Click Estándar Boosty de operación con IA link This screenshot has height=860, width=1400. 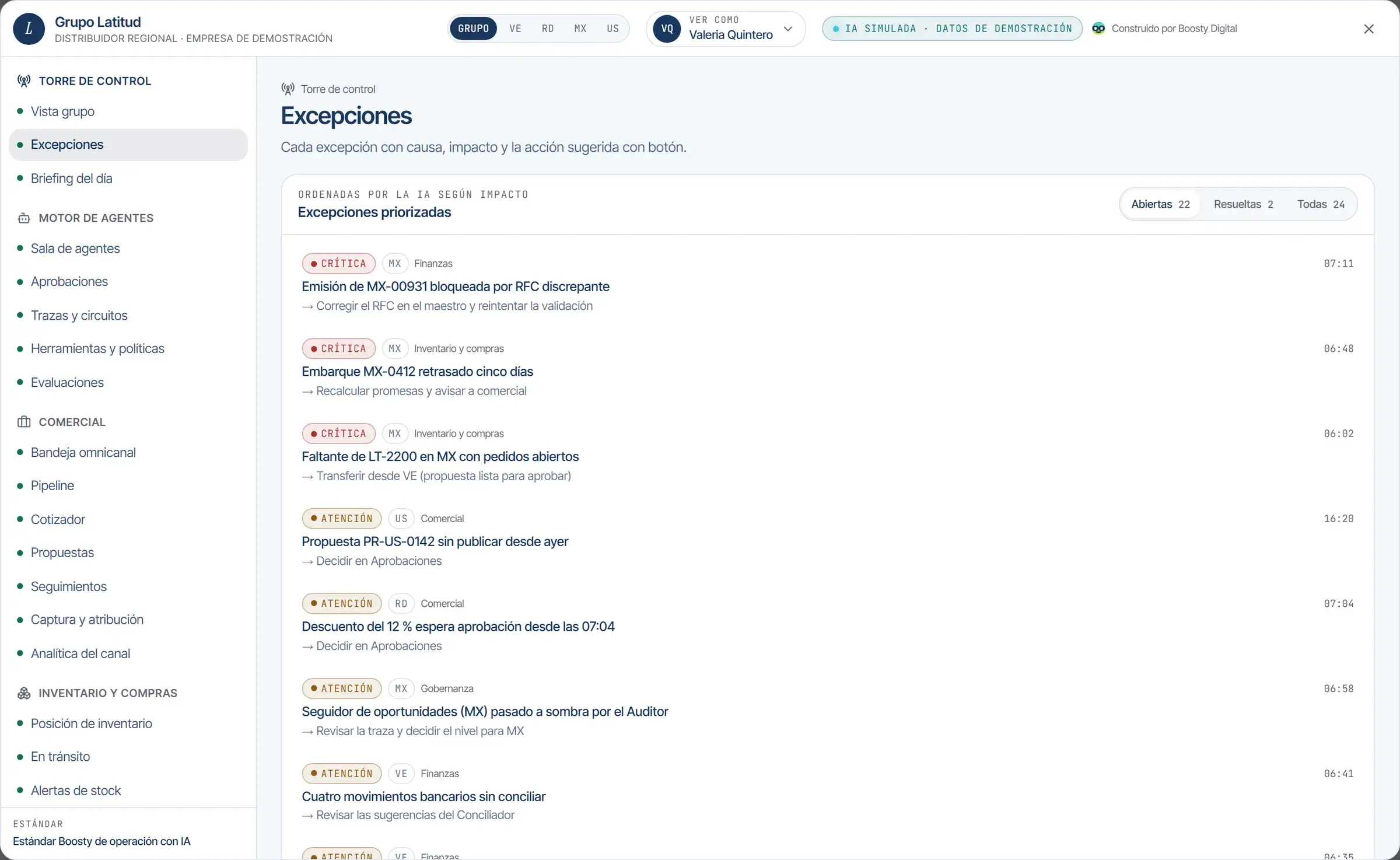click(x=101, y=841)
